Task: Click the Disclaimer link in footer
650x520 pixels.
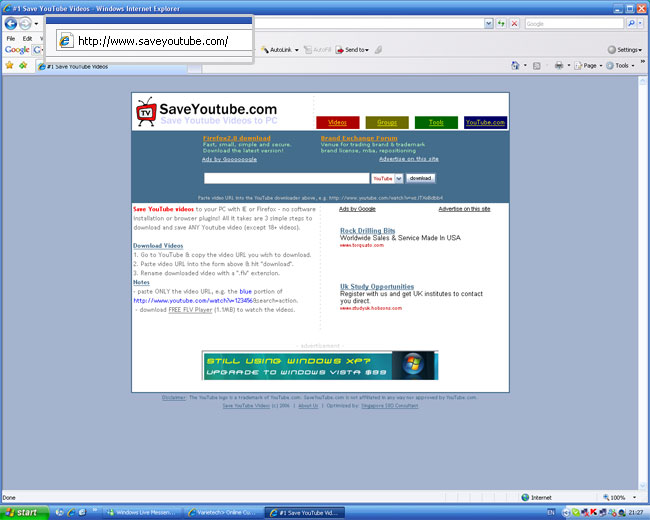Action: 174,397
